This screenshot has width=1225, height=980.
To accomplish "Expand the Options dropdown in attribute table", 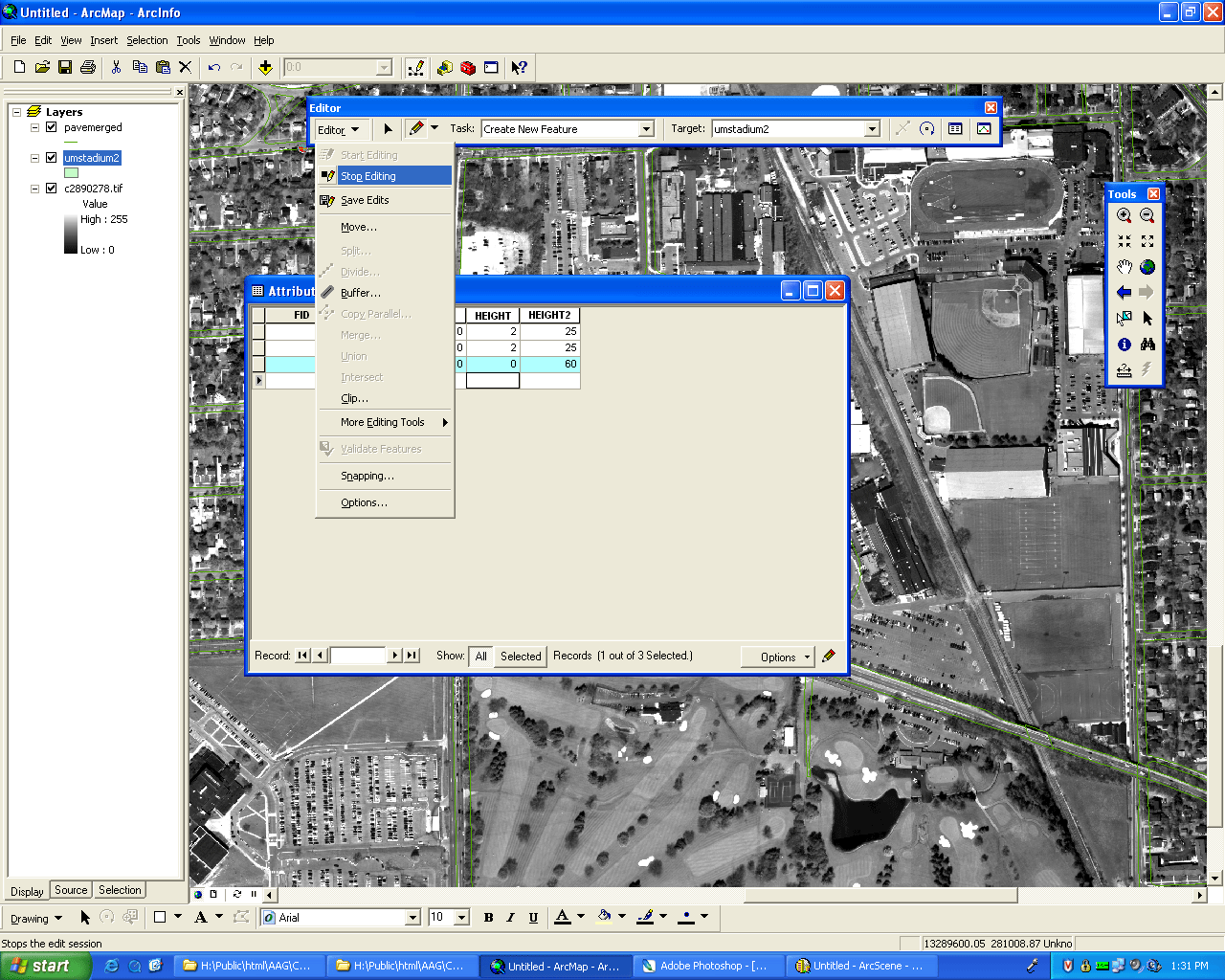I will click(778, 657).
